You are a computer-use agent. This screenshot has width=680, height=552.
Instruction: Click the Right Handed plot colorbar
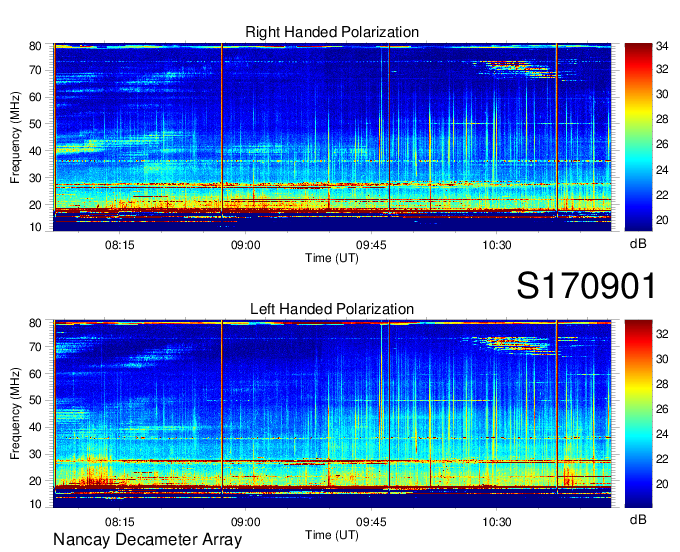pos(638,137)
